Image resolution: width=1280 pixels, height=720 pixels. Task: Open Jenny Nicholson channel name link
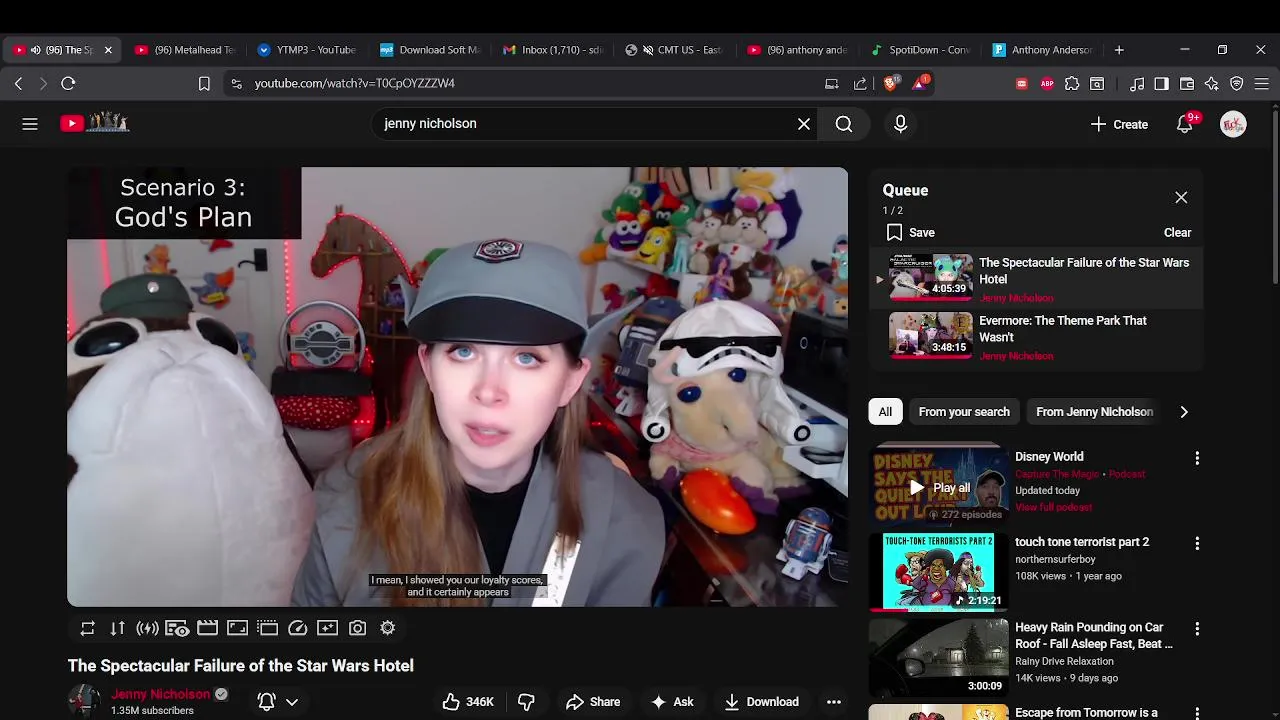point(161,694)
